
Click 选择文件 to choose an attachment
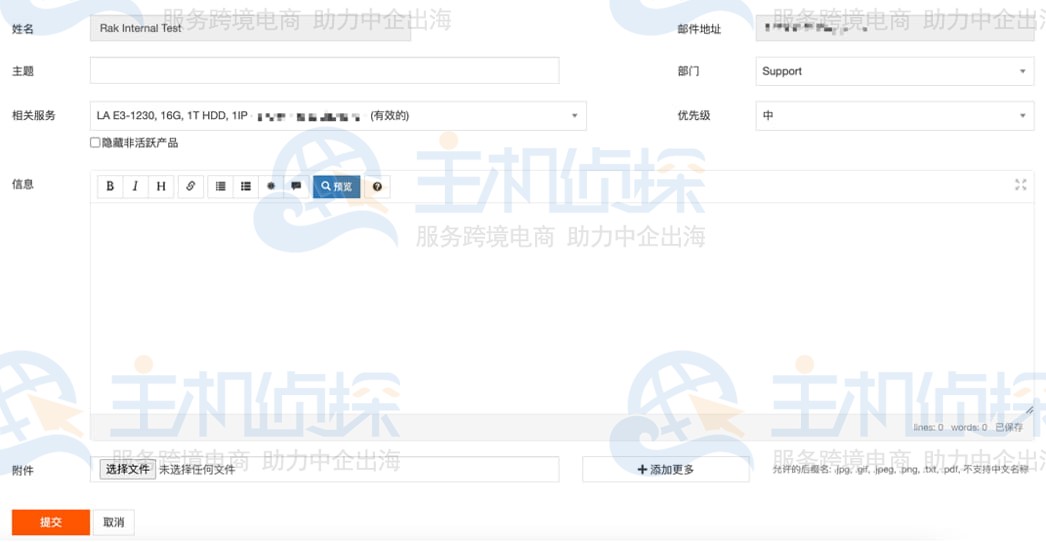(x=128, y=469)
